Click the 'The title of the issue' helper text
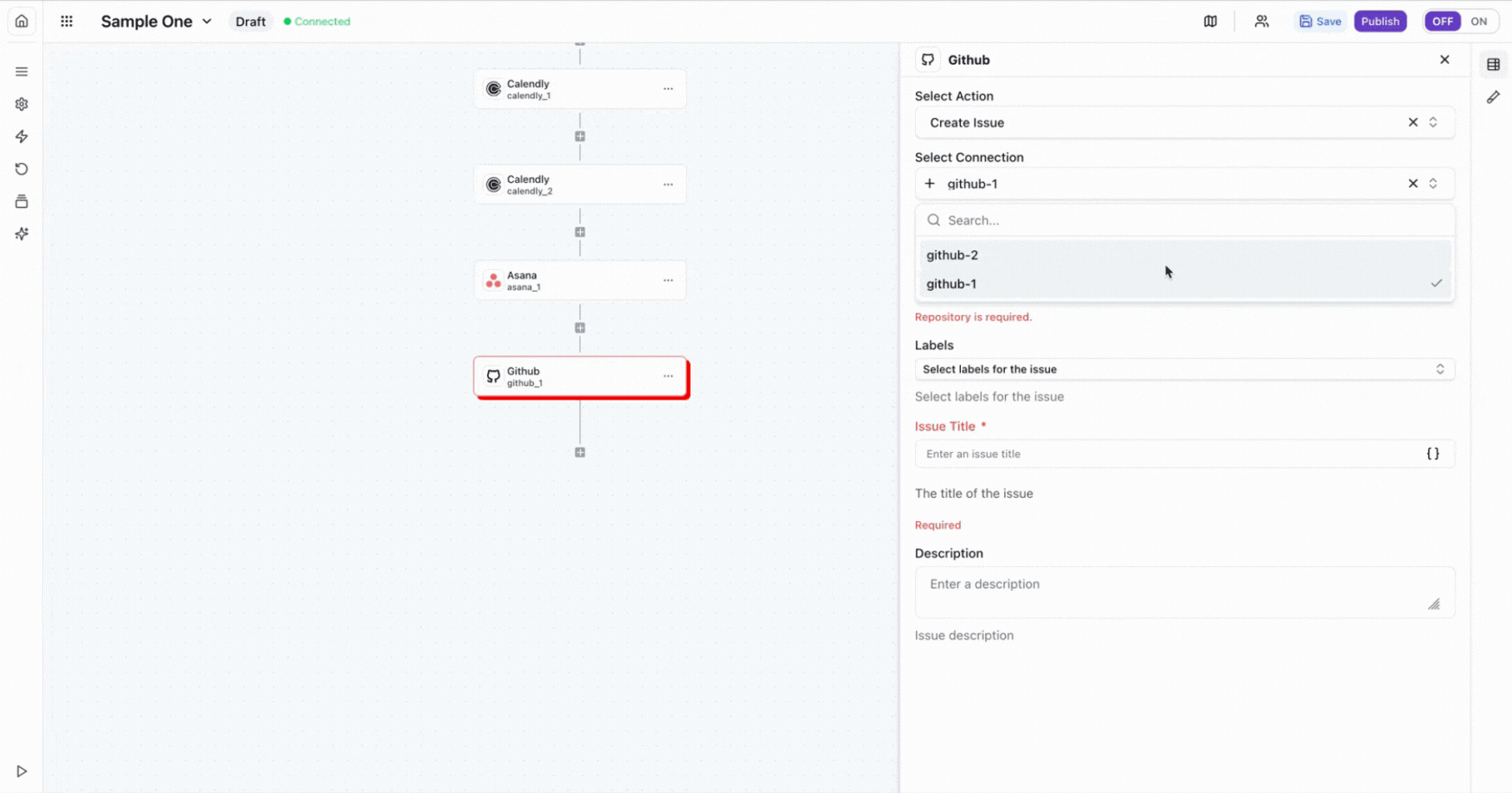The width and height of the screenshot is (1512, 793). [973, 493]
